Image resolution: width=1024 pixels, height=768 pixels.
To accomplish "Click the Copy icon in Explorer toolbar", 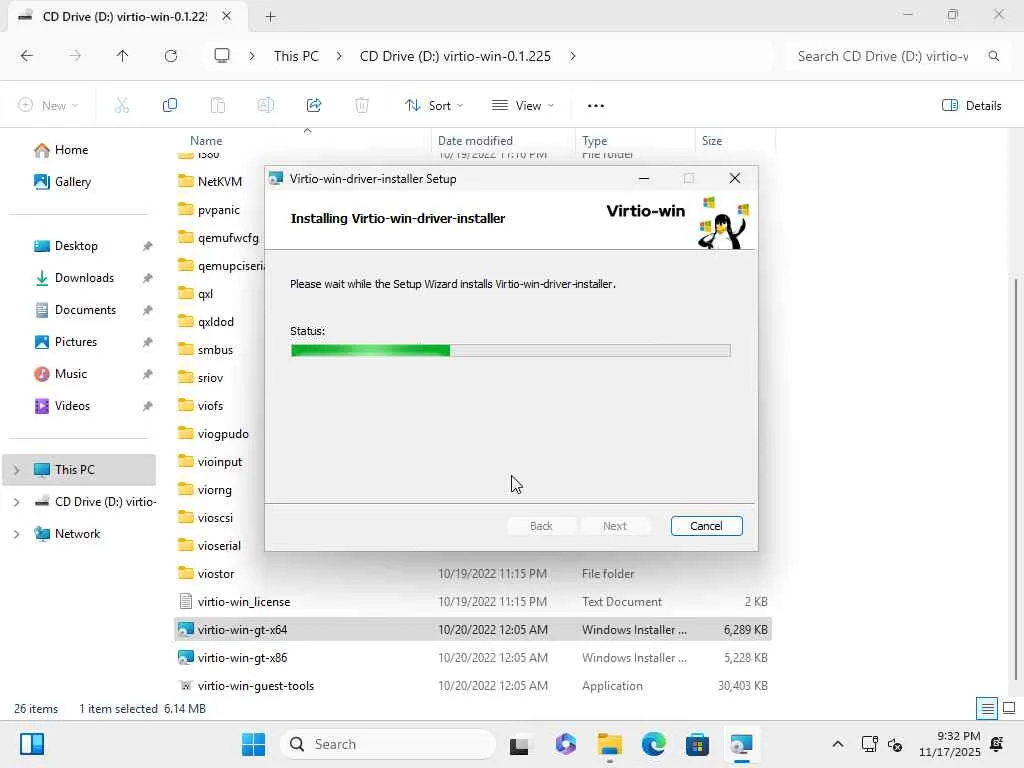I will 170,105.
